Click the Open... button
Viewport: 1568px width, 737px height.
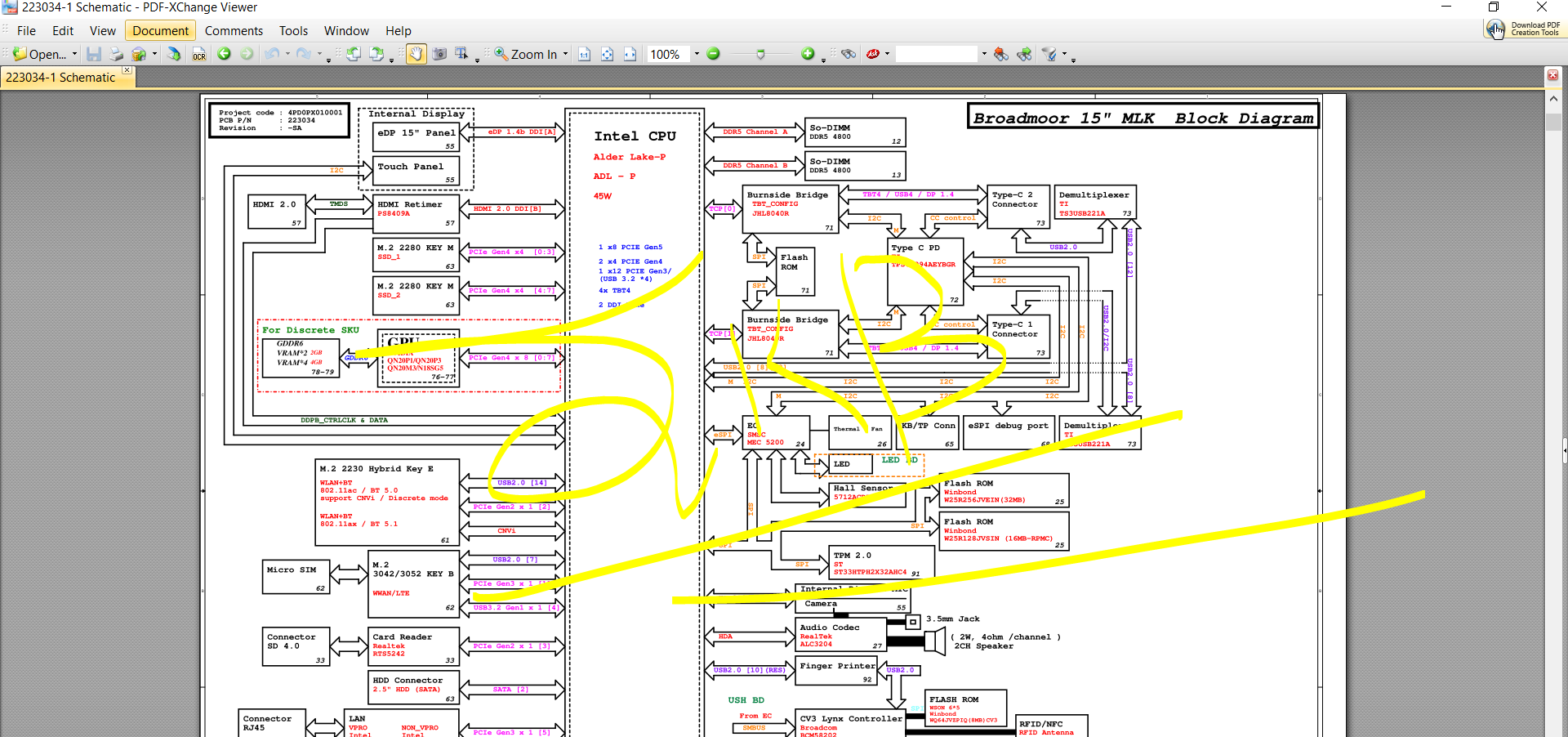[40, 54]
